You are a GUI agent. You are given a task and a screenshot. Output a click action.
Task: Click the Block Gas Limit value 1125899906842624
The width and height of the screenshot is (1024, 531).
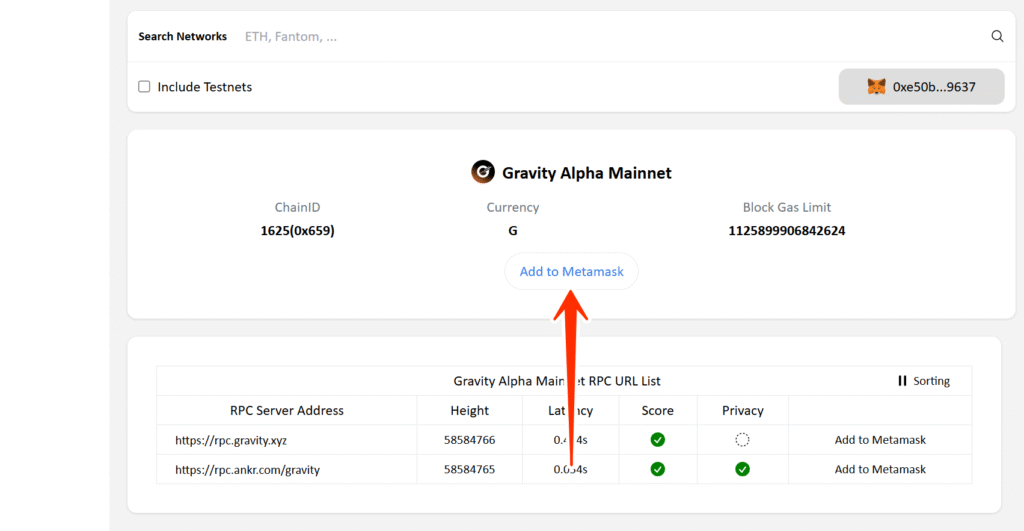pyautogui.click(x=786, y=231)
